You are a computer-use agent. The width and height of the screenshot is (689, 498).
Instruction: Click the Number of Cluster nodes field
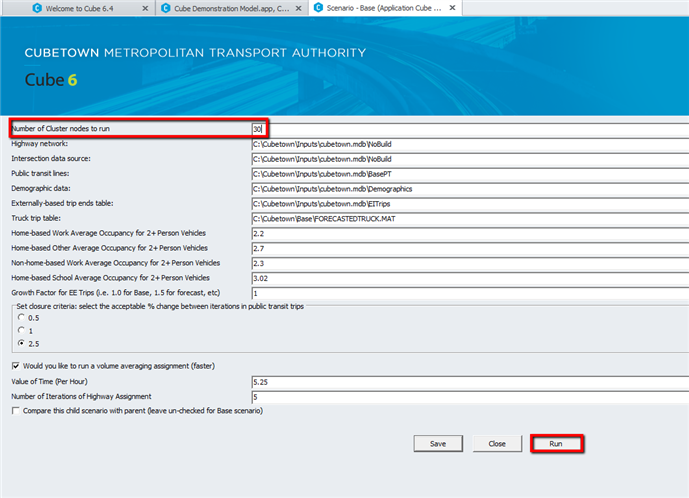tap(470, 129)
